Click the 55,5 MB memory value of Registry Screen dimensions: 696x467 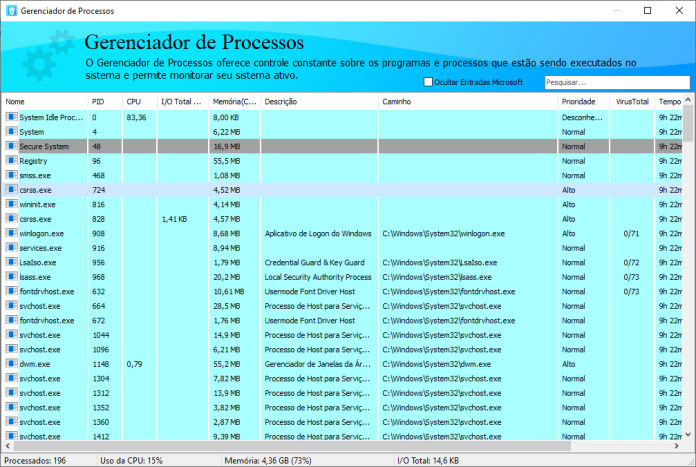coord(227,161)
